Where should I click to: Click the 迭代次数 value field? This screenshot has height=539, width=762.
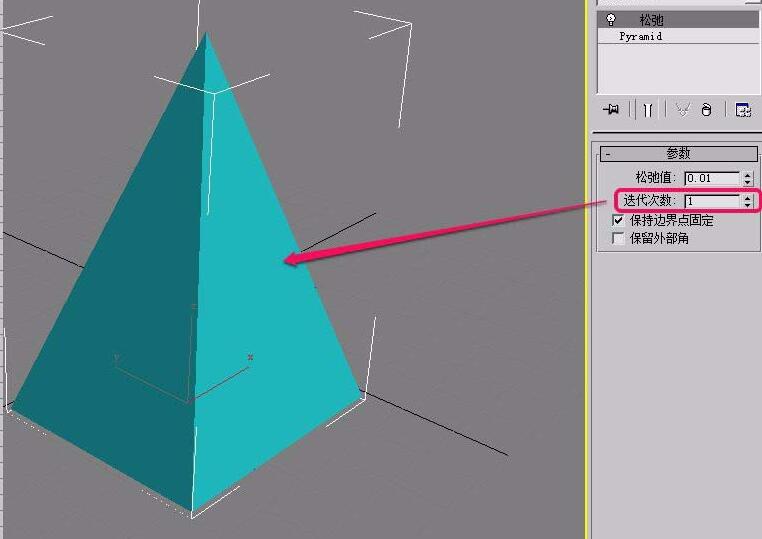click(711, 201)
